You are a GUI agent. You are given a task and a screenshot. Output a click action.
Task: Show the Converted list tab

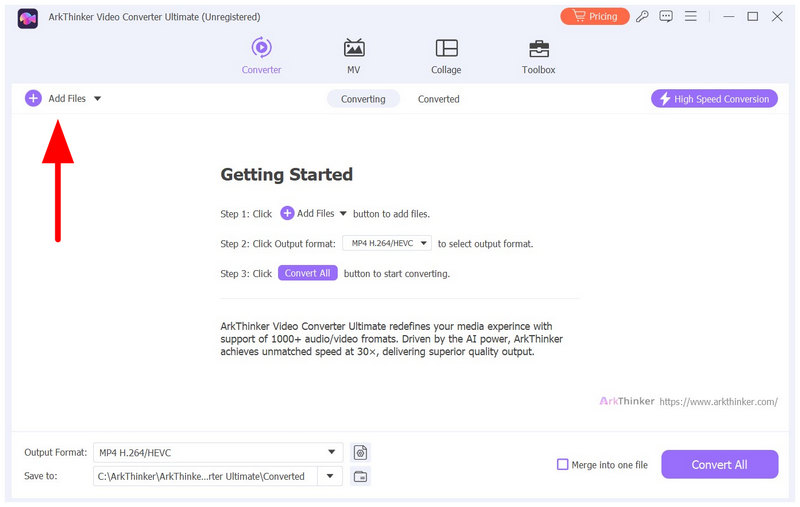[x=438, y=99]
